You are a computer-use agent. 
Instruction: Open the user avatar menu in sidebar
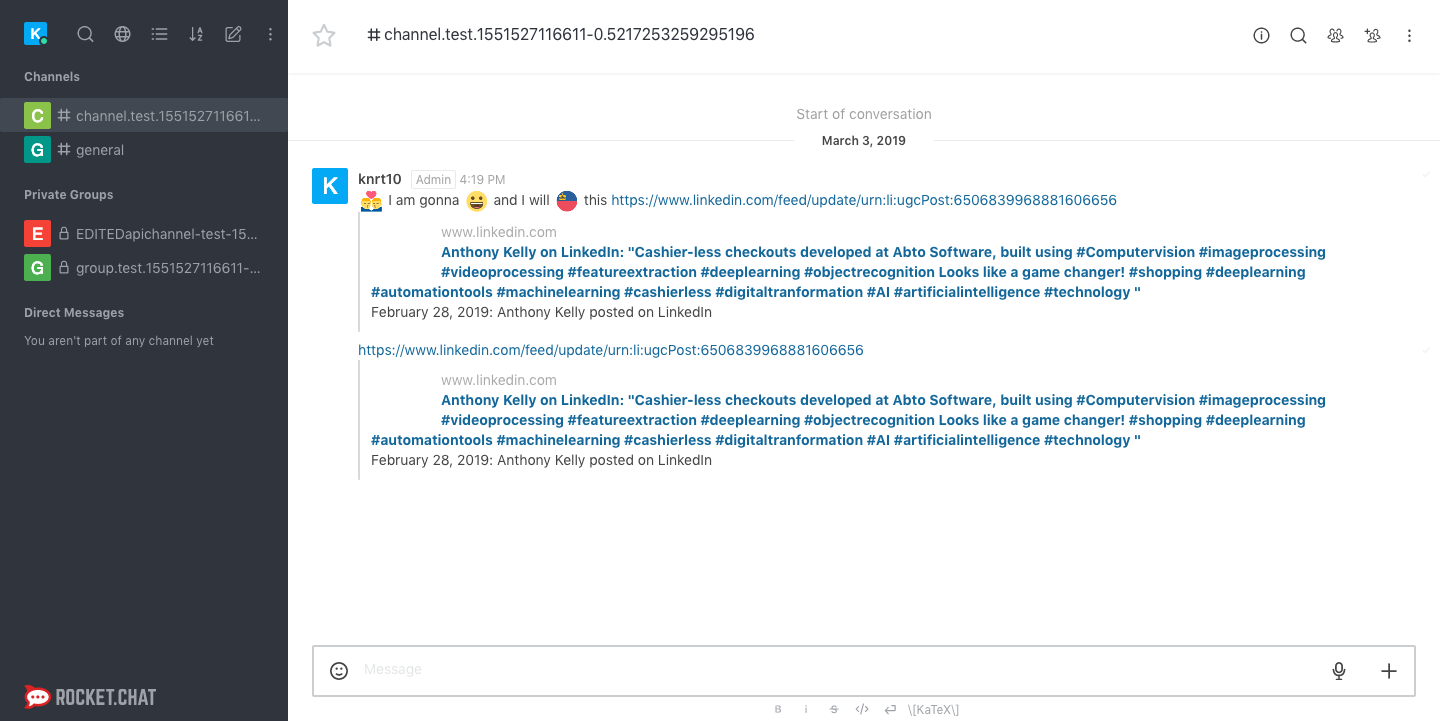[36, 34]
